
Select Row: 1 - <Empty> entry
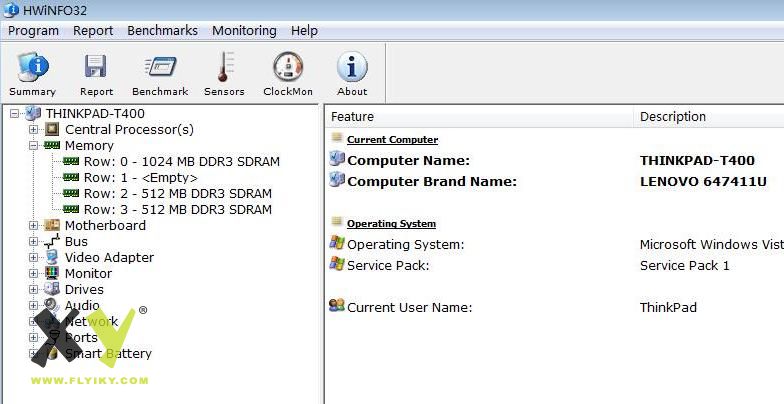pyautogui.click(x=140, y=178)
